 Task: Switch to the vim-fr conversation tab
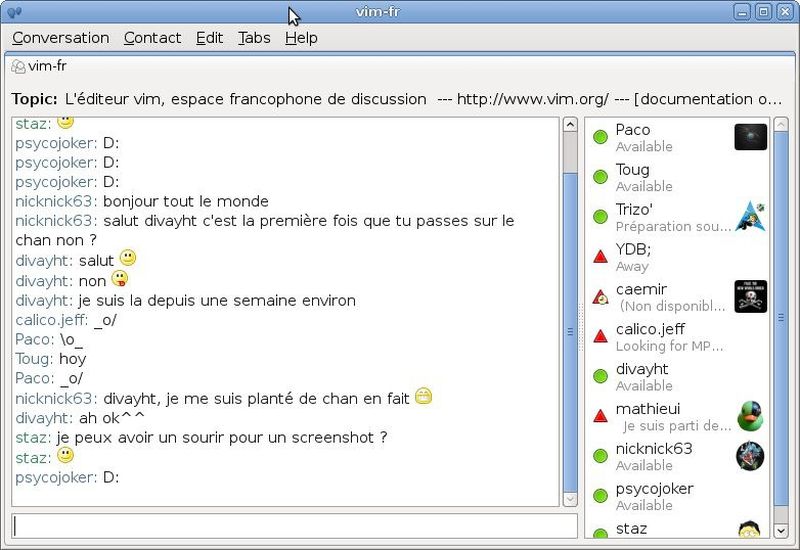(47, 67)
